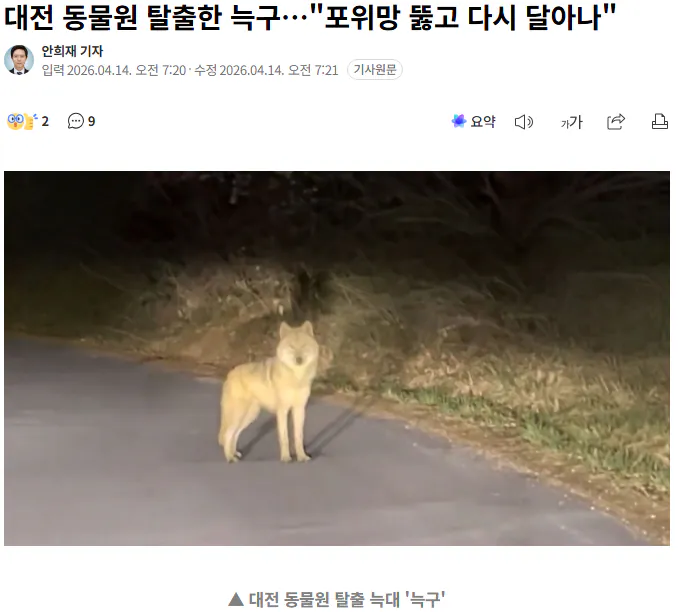Click reporter name 안희재 기자
The height and width of the screenshot is (612, 678).
coord(72,51)
